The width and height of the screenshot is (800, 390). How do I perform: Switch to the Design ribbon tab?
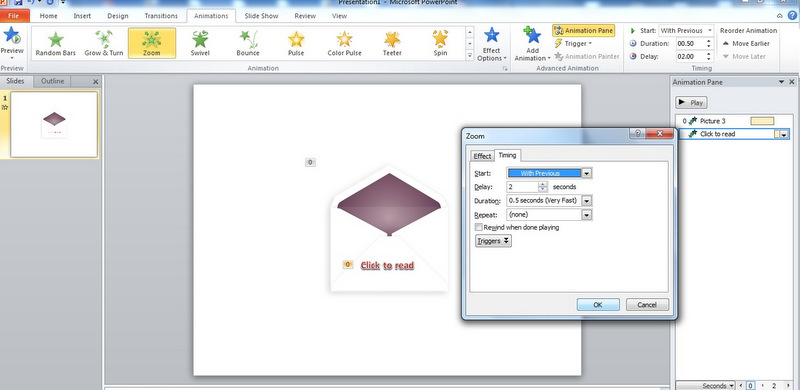[x=118, y=16]
